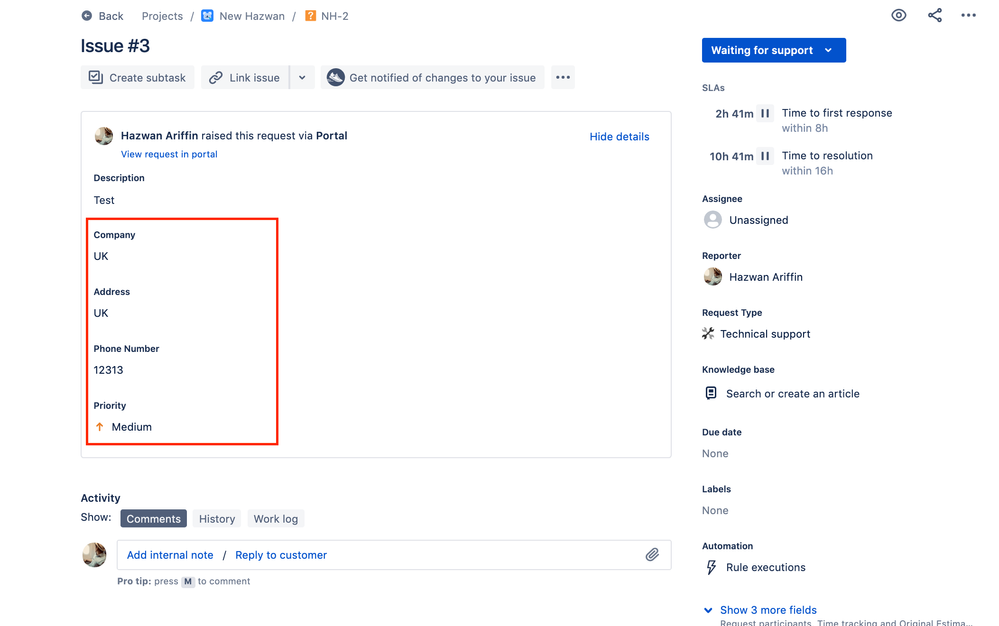Open NH-2 breadcrumb link
This screenshot has height=626, width=999.
coord(334,16)
